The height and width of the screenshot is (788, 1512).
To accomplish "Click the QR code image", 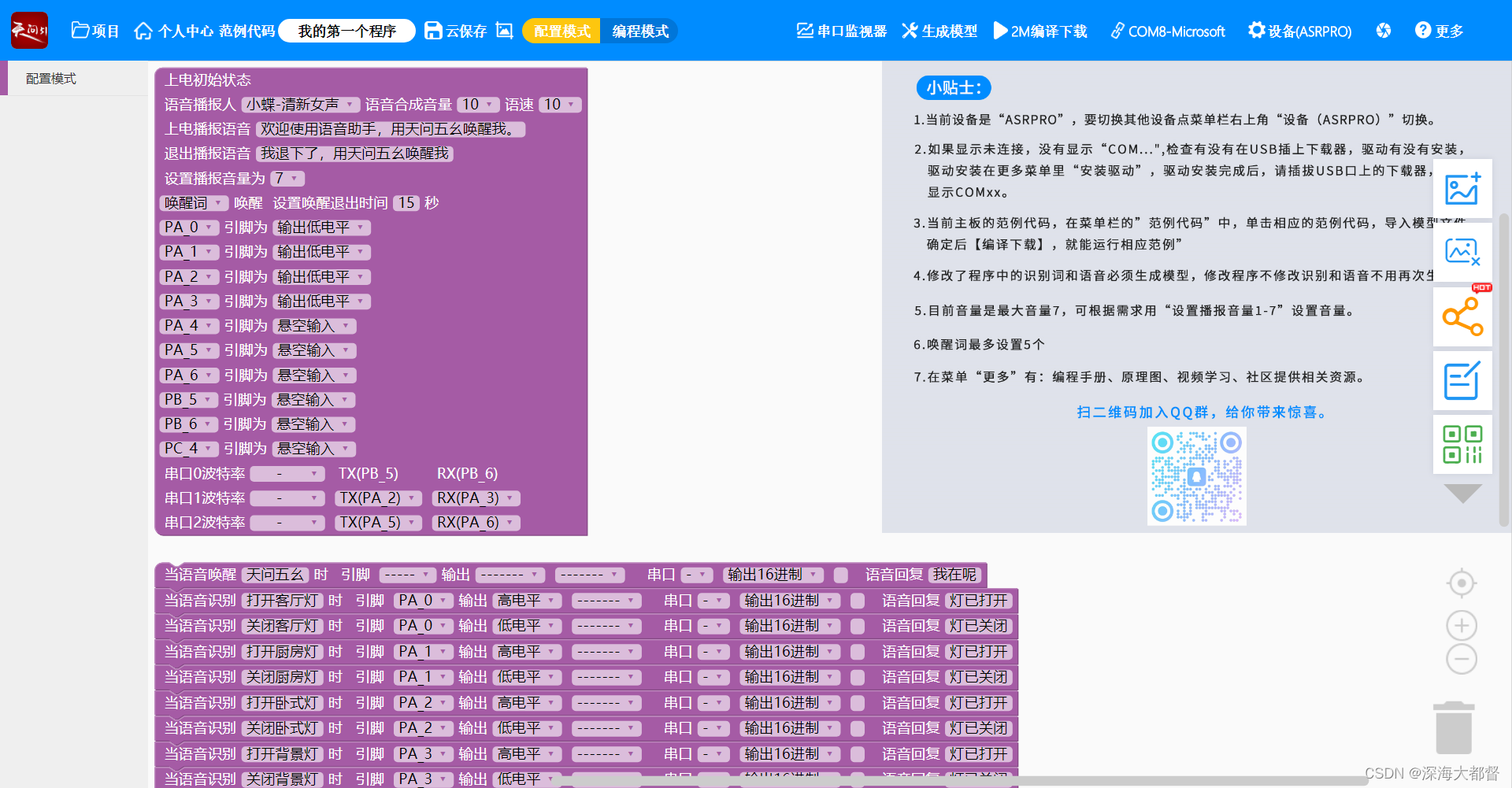I will point(1197,476).
